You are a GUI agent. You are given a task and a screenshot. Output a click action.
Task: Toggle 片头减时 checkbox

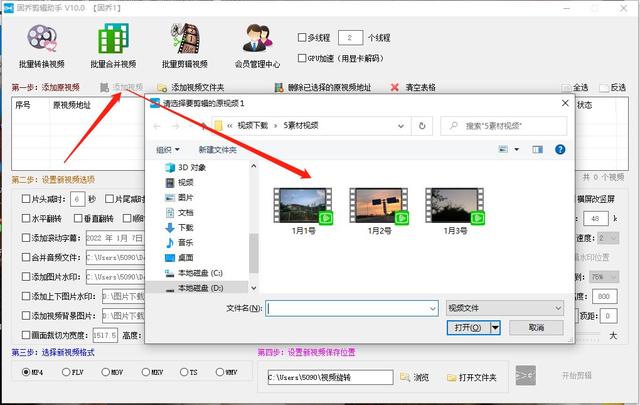tap(26, 199)
